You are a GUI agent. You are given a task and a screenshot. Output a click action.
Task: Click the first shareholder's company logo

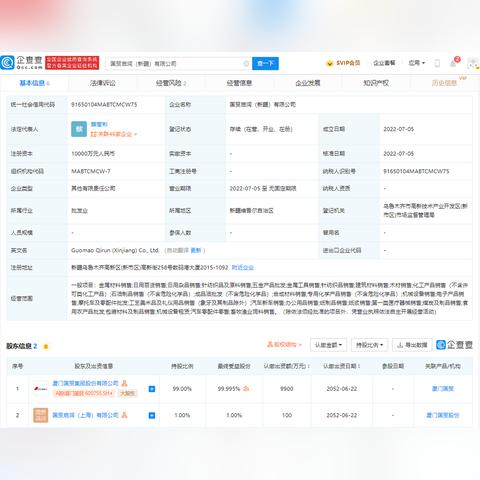click(x=40, y=389)
